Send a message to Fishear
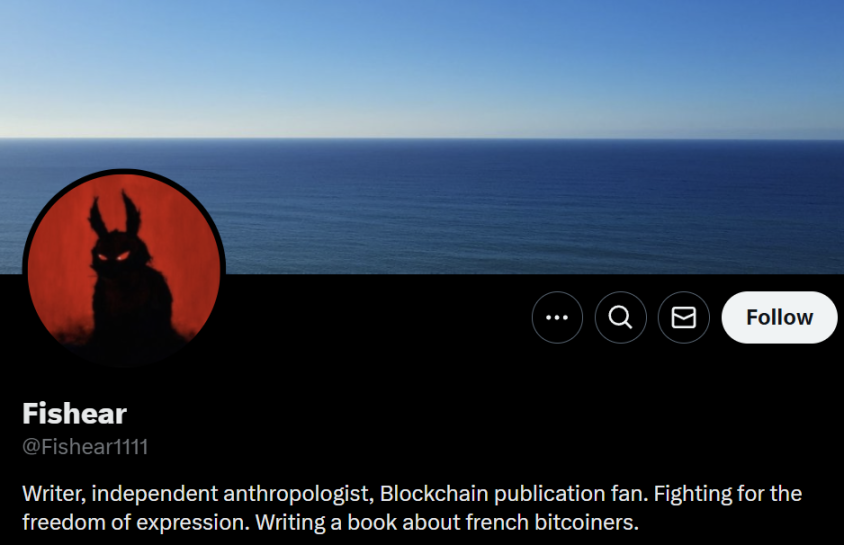 (684, 317)
